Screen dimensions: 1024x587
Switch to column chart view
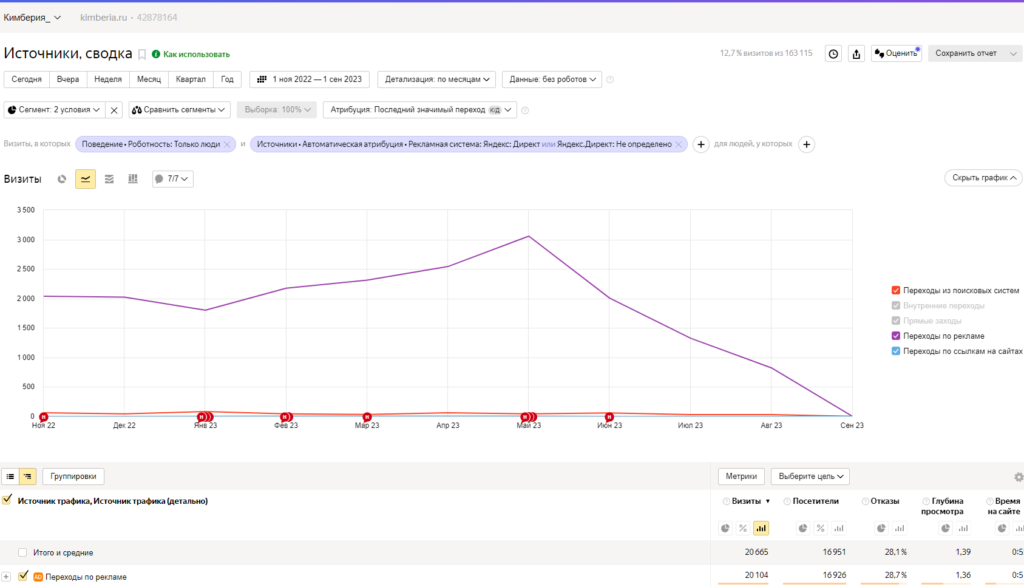point(133,179)
